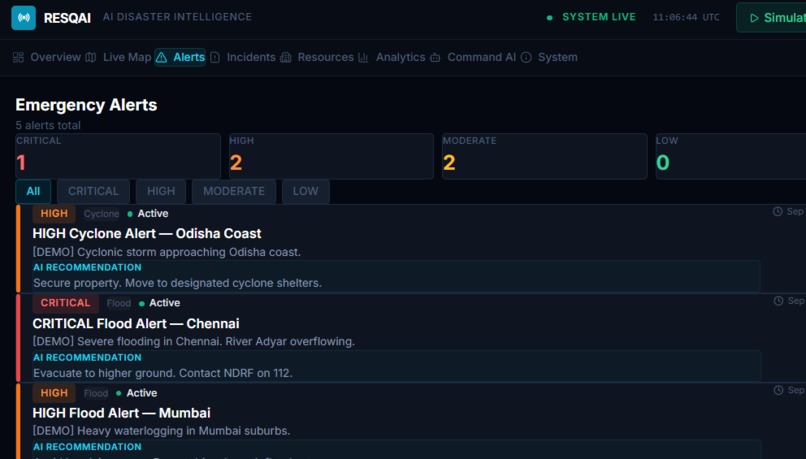
Task: Switch to the Analytics tab
Action: tap(392, 57)
